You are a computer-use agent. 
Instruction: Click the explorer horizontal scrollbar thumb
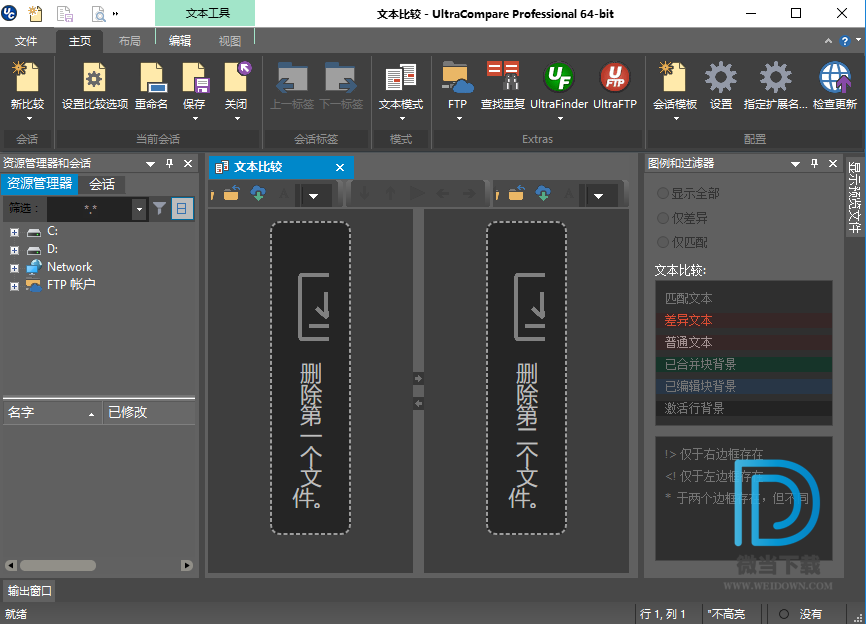58,565
